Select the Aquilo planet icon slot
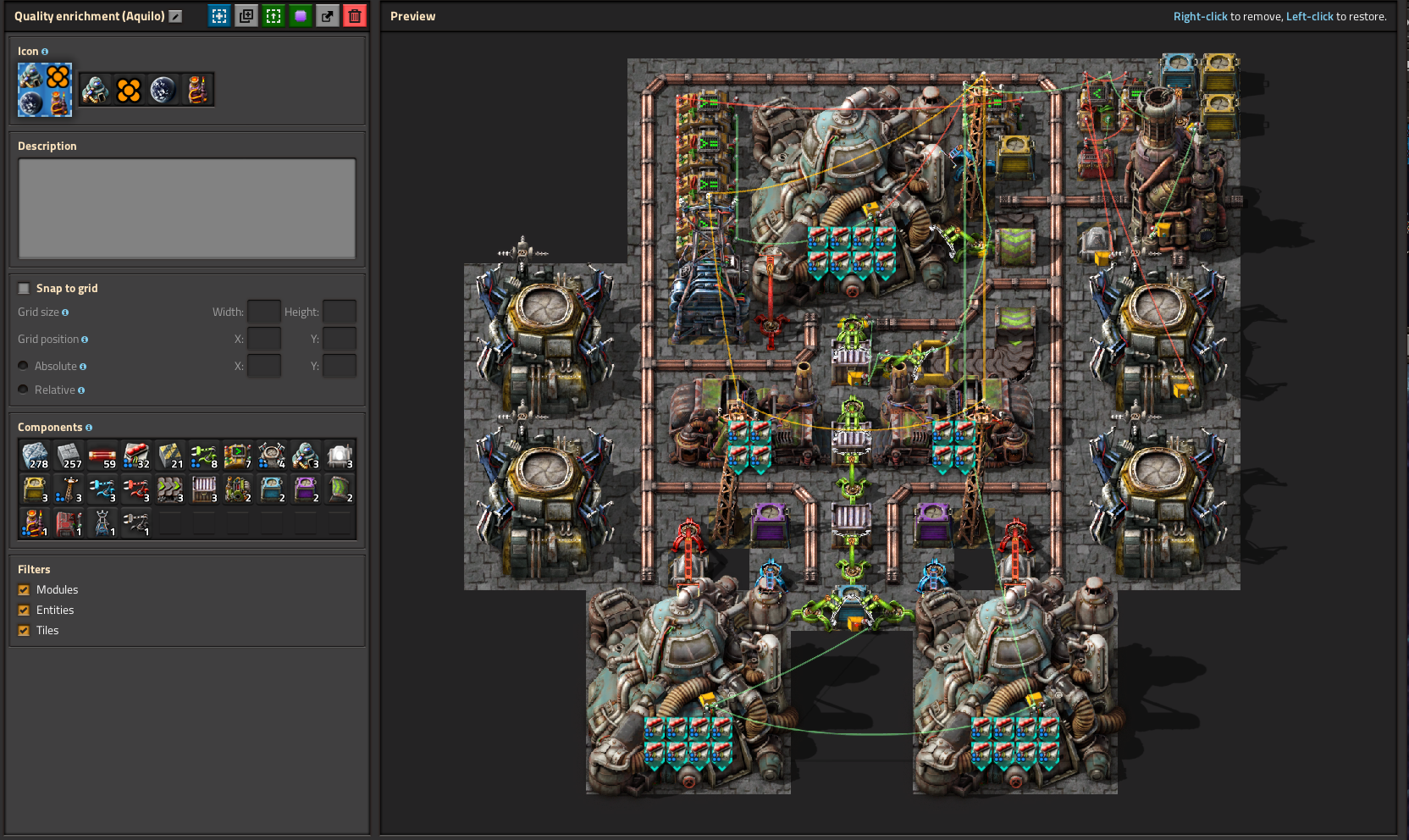Viewport: 1409px width, 840px height. 163,89
